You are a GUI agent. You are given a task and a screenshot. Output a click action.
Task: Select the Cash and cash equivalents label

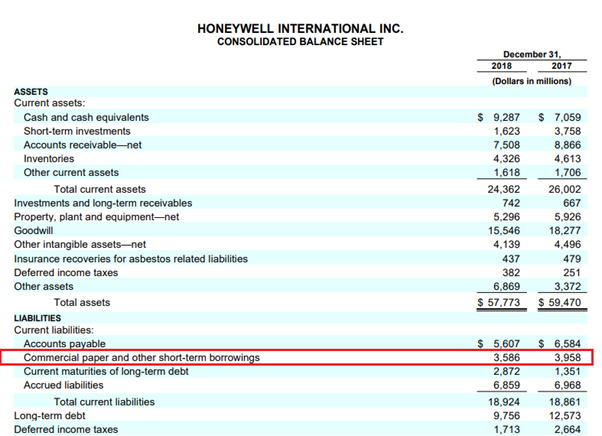pyautogui.click(x=86, y=117)
